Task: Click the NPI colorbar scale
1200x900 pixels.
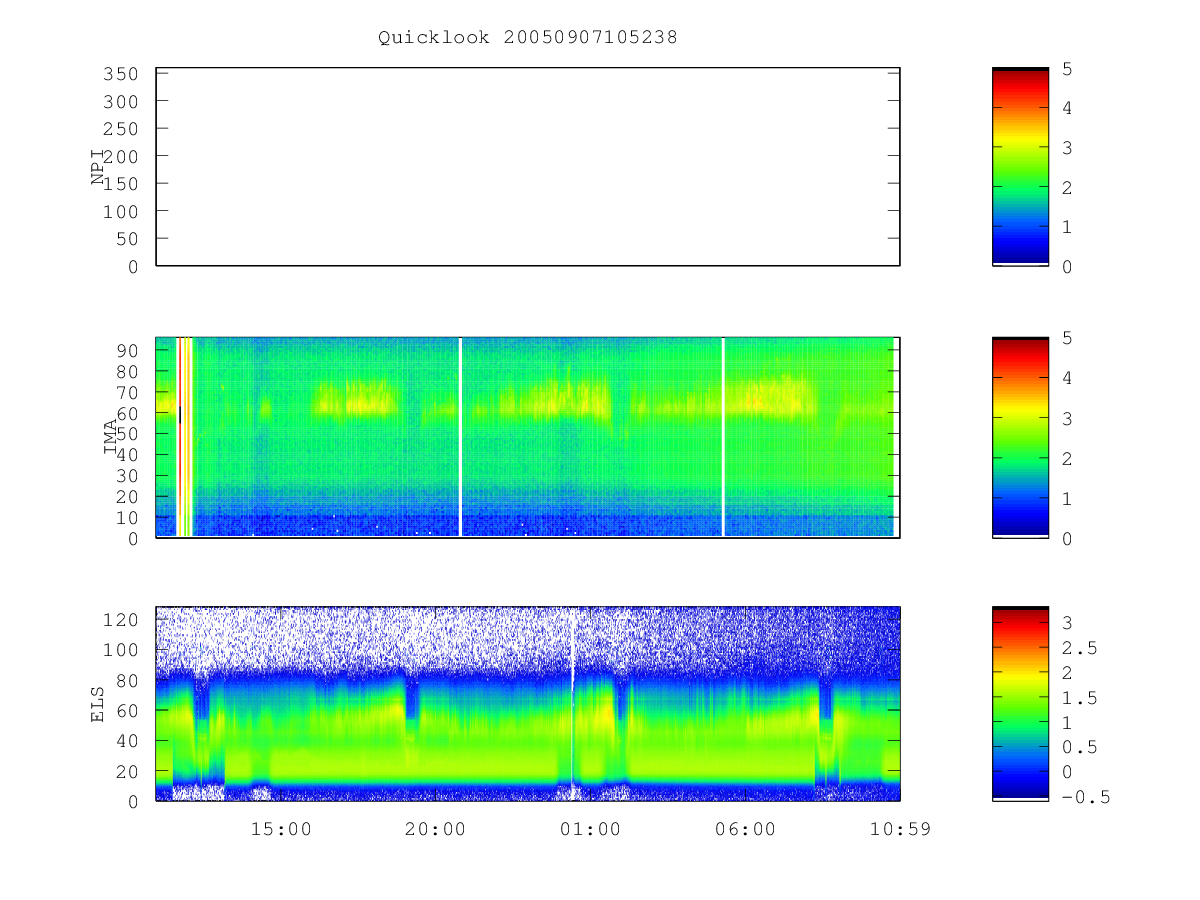Action: tap(1020, 167)
